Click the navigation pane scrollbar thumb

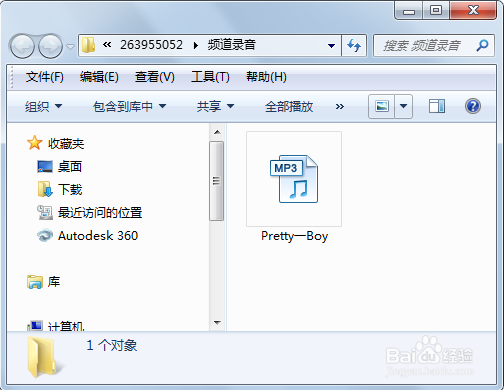tap(217, 181)
